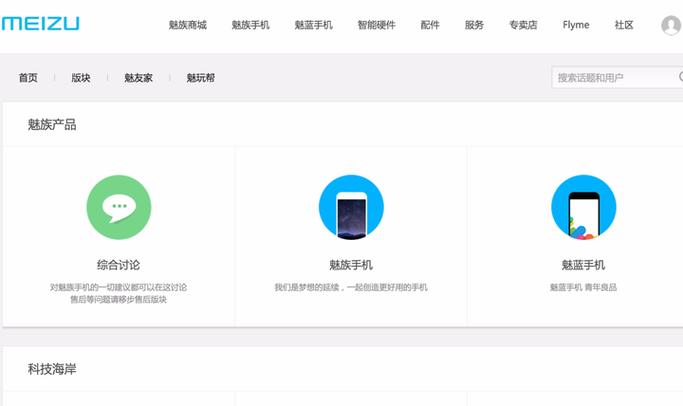Click the 魅族产品 section heading

tap(52, 125)
